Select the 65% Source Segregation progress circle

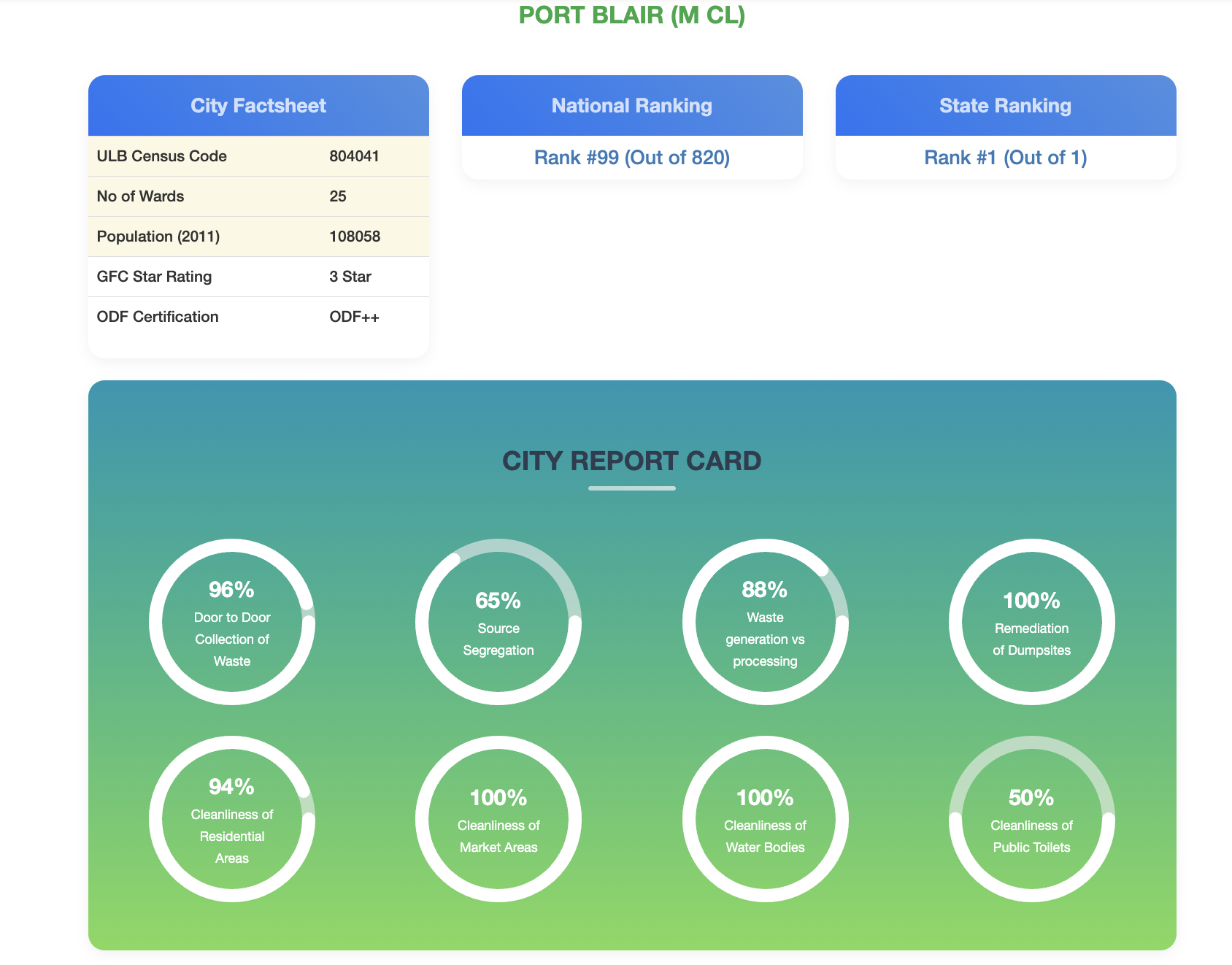tap(498, 622)
